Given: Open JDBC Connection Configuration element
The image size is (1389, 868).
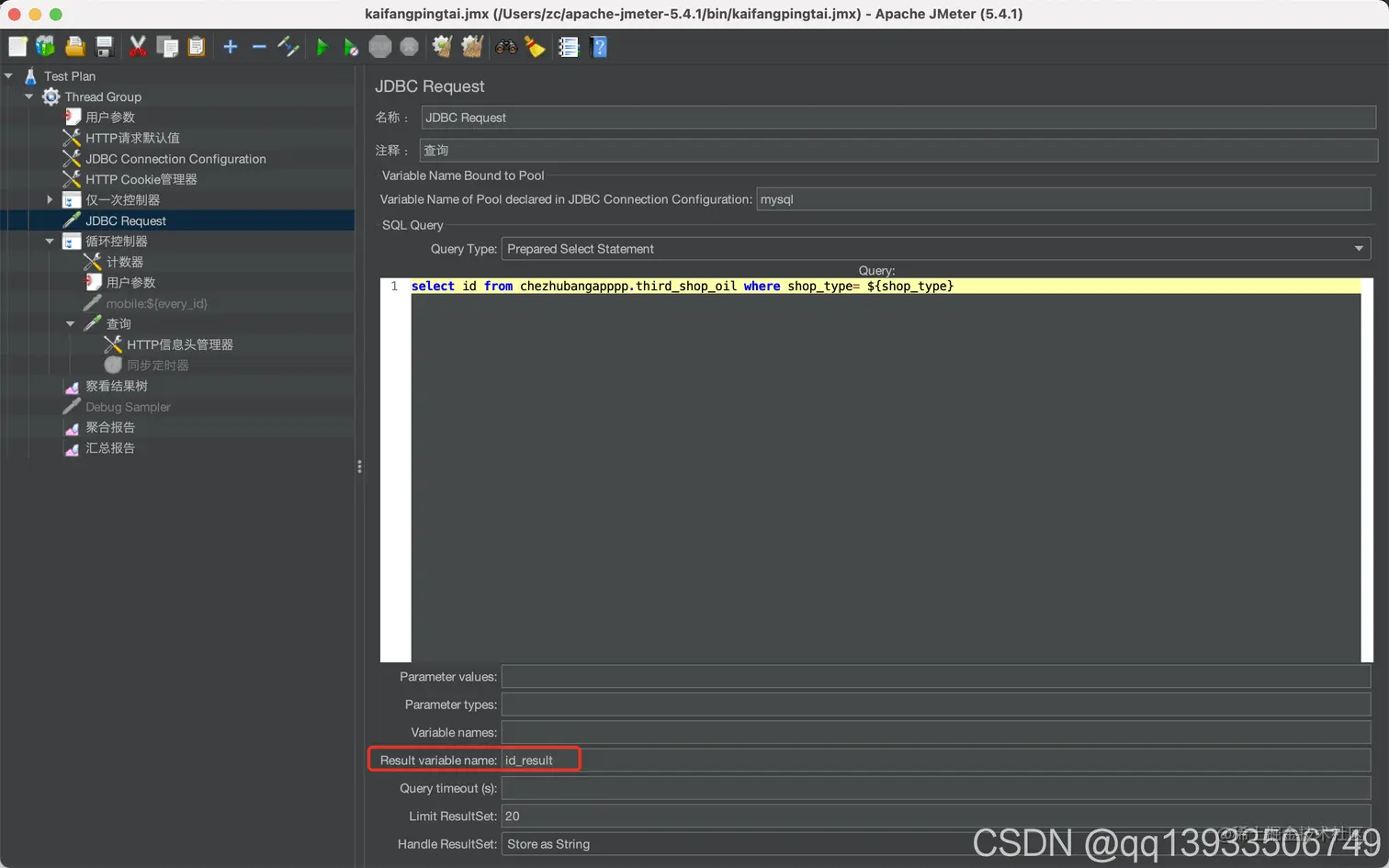Looking at the screenshot, I should pyautogui.click(x=175, y=159).
